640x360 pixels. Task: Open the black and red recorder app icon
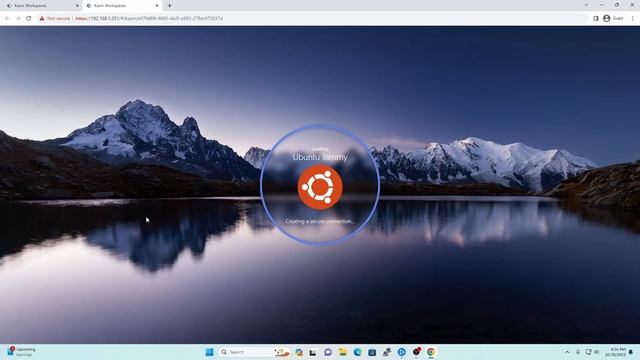point(416,352)
